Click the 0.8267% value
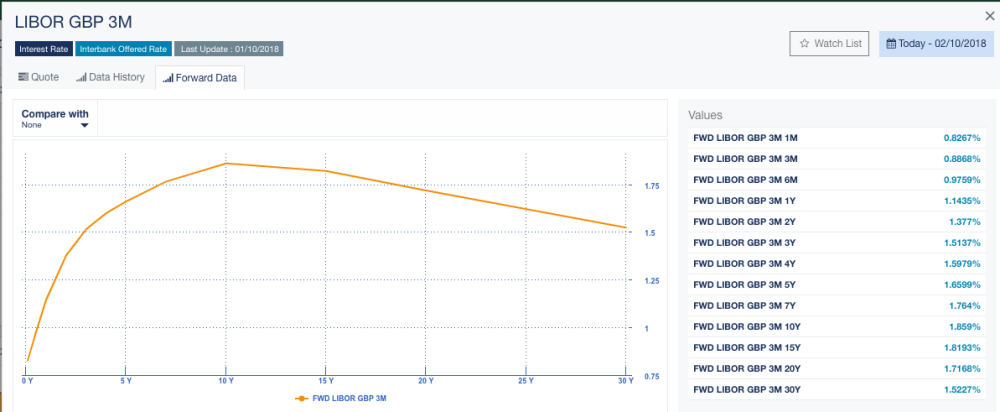 pyautogui.click(x=962, y=138)
